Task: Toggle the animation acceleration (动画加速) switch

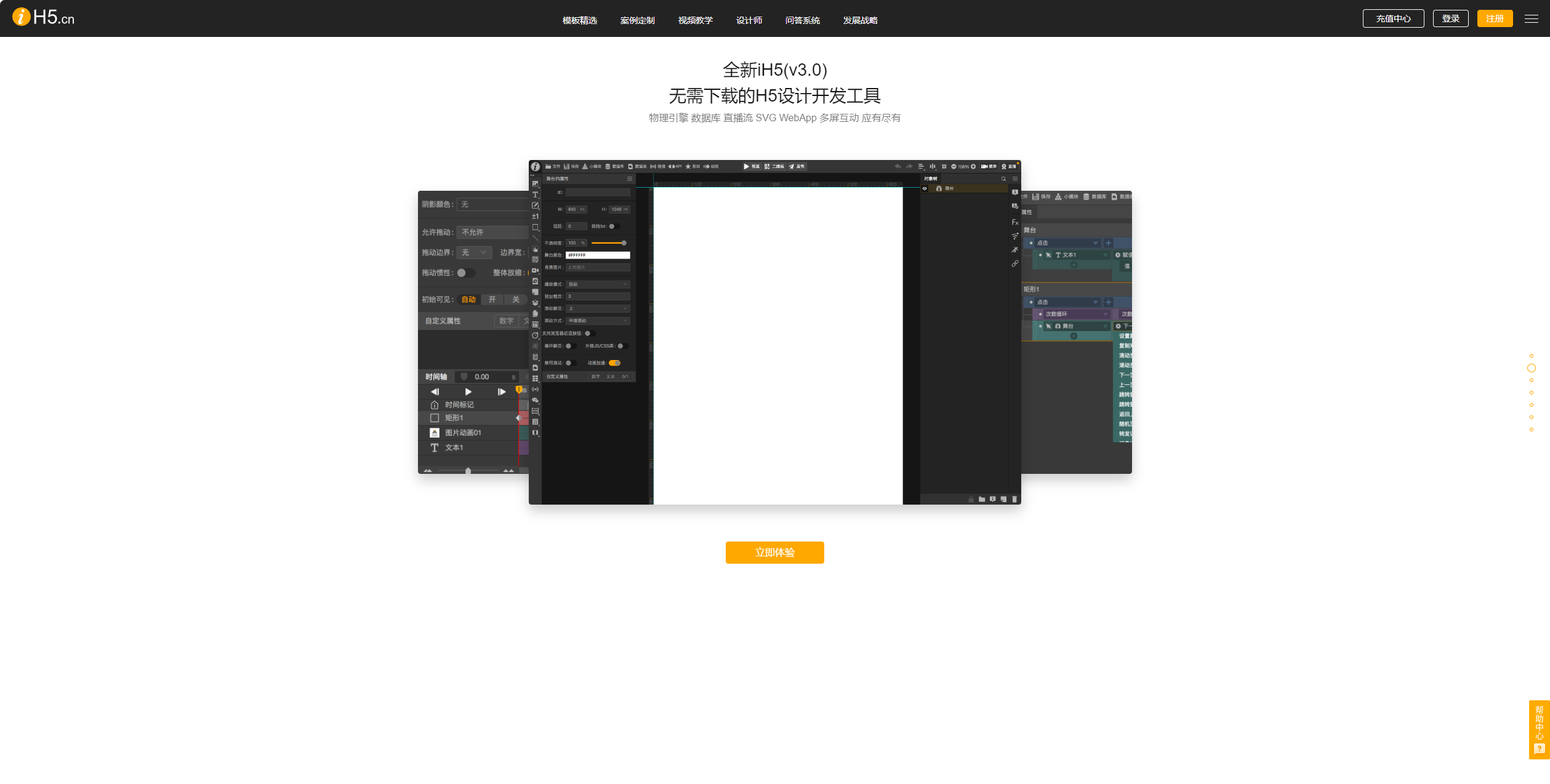Action: [614, 363]
